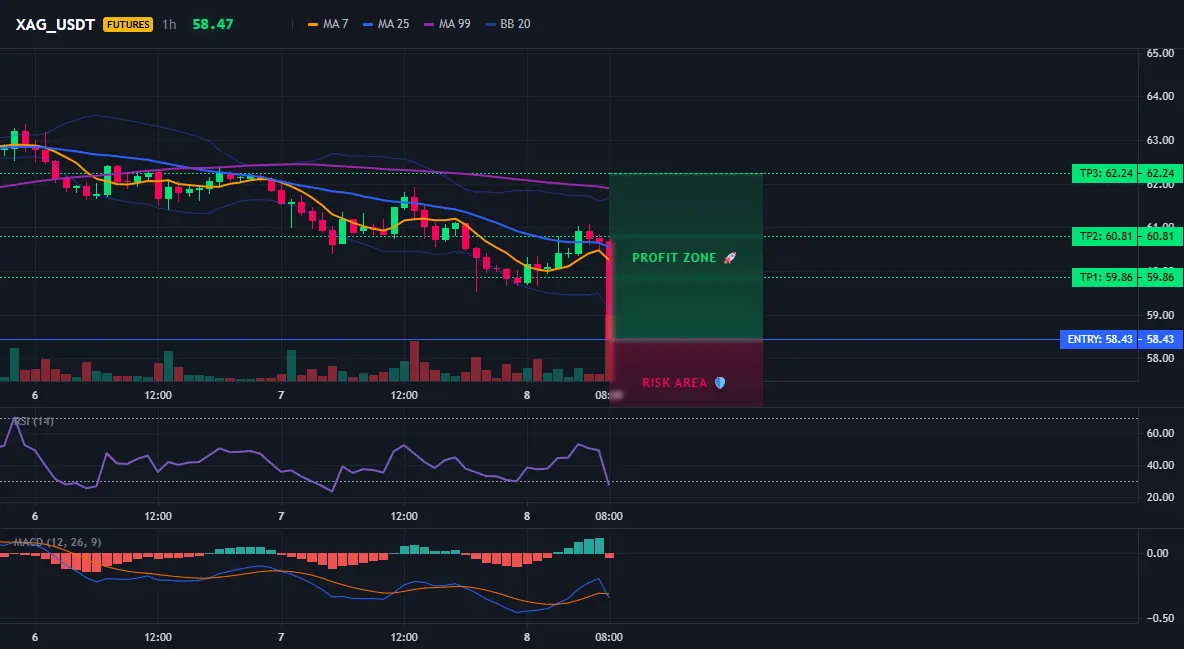The image size is (1184, 649).
Task: Click the rocket icon beside PROFIT ZONE
Action: coord(729,258)
